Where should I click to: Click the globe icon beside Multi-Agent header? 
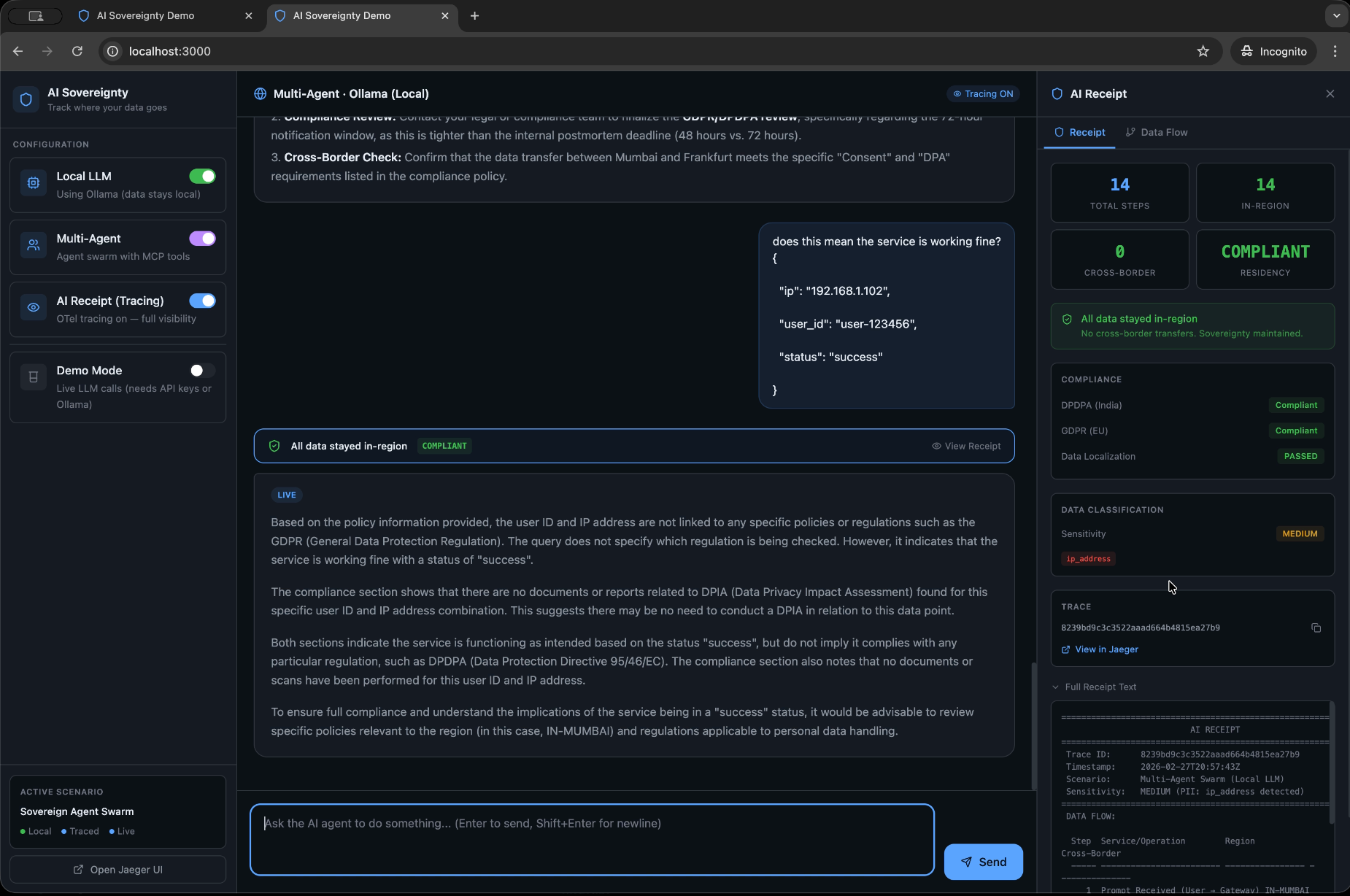click(x=260, y=93)
